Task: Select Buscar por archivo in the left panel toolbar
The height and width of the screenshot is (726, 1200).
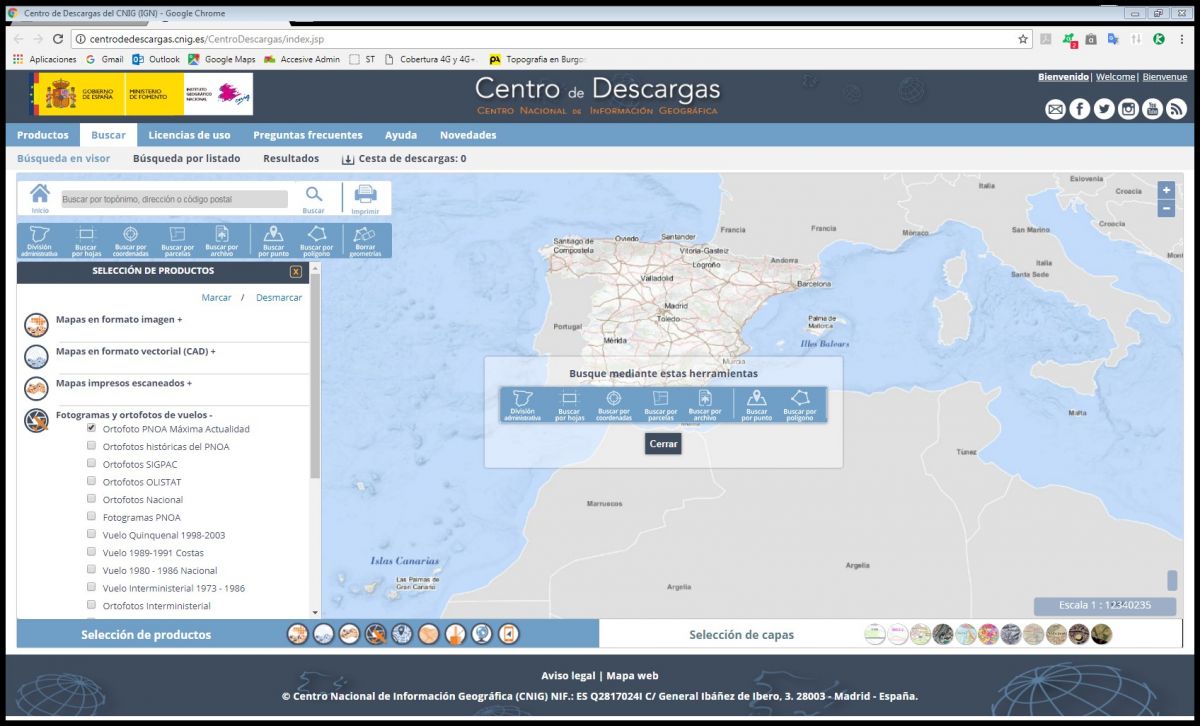Action: [222, 240]
